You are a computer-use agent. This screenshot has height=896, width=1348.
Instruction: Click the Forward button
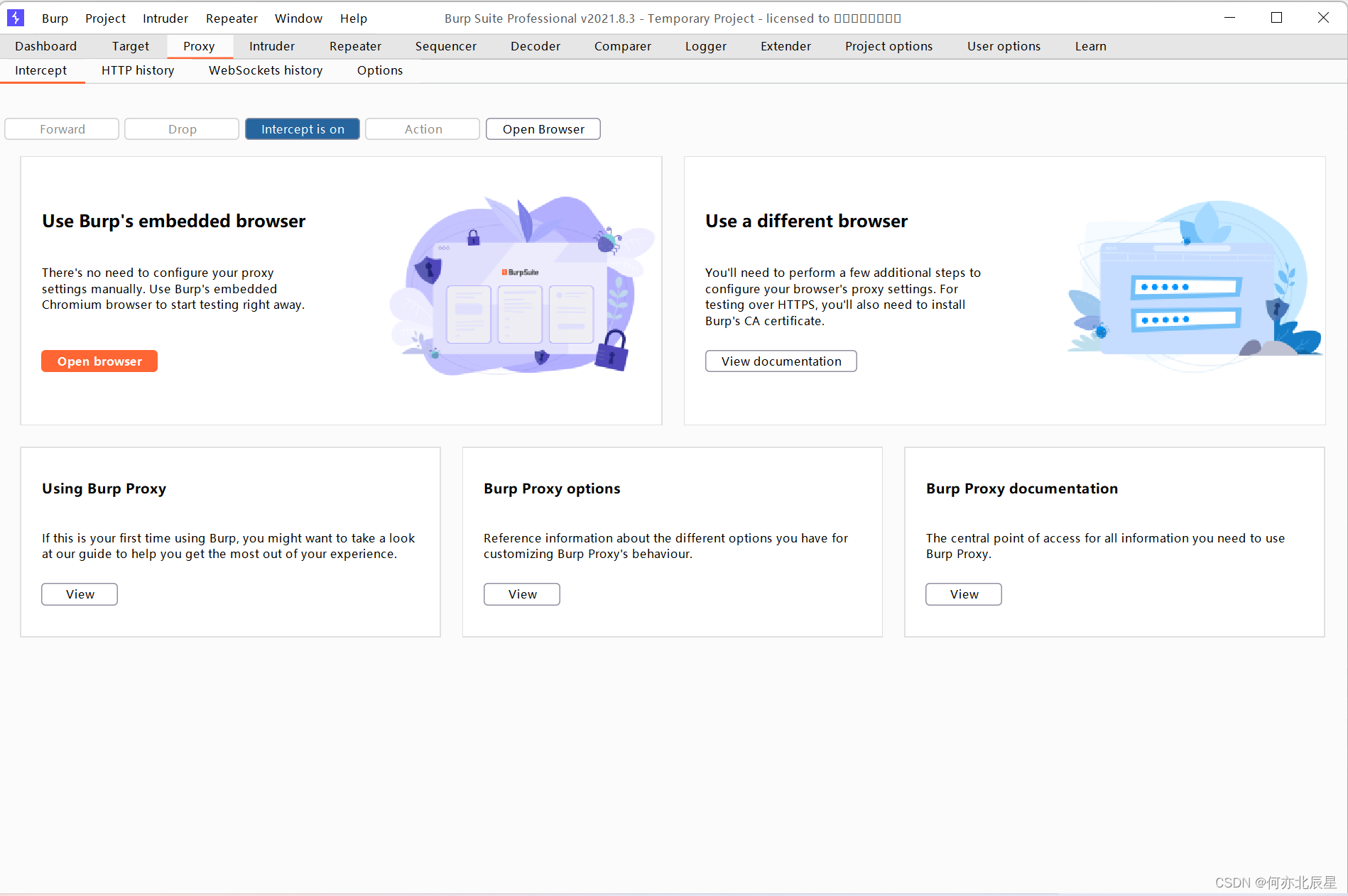(x=62, y=129)
